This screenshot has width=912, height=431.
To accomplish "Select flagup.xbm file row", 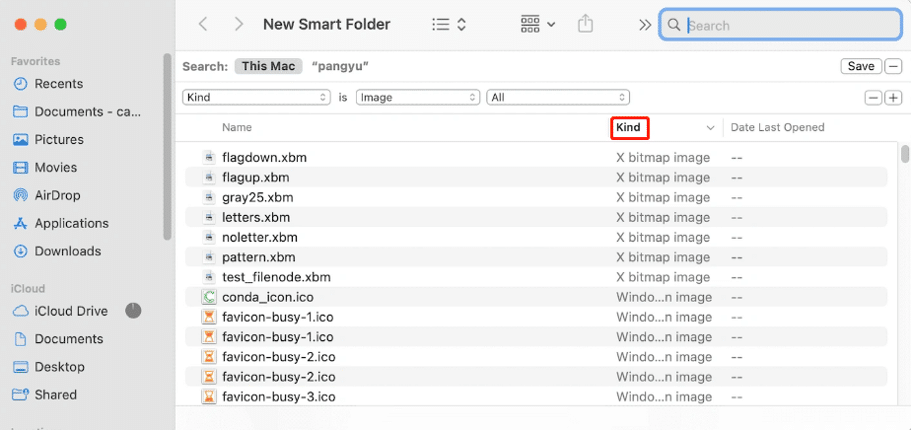I will (x=536, y=177).
